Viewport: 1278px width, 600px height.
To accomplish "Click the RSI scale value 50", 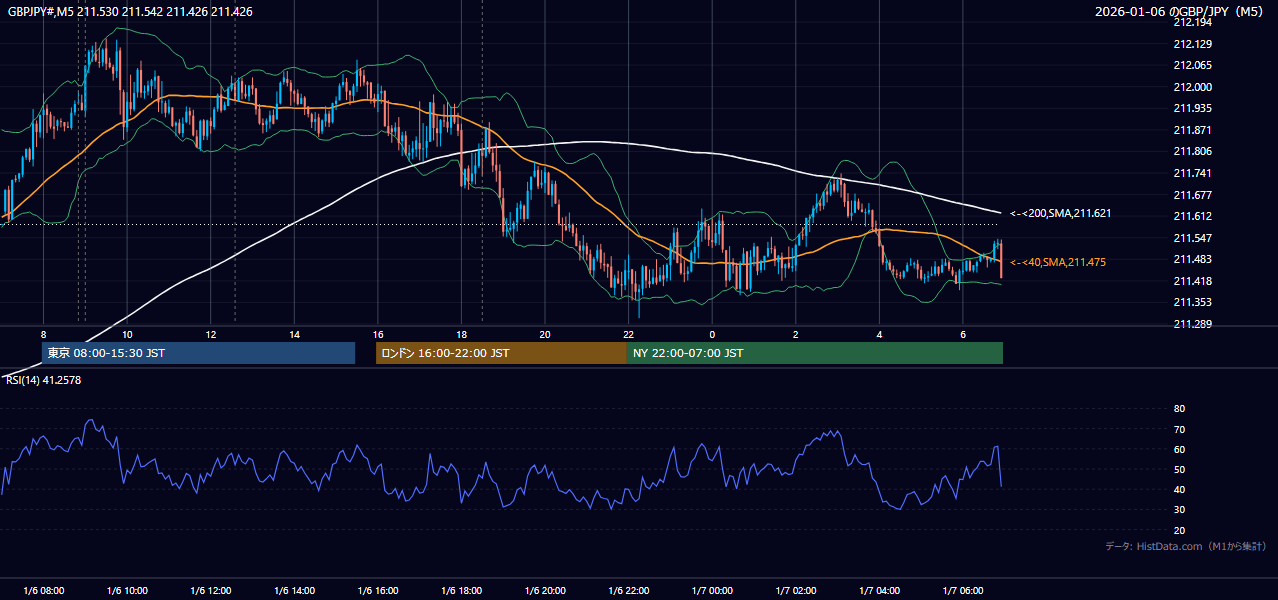I will [x=1179, y=469].
